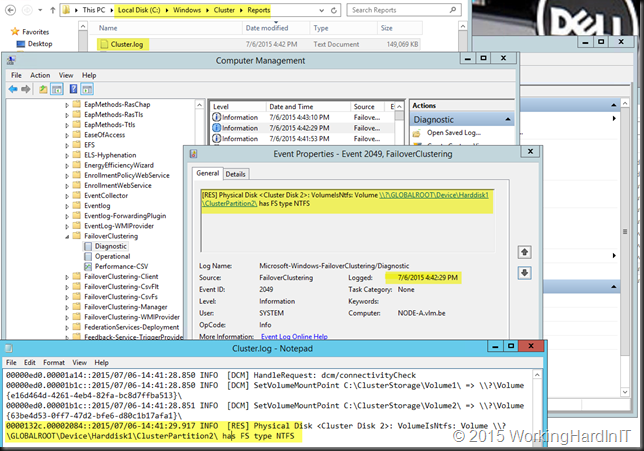Select the EnergyEfficiencyWizard tree item
This screenshot has width=644, height=451.
119,165
